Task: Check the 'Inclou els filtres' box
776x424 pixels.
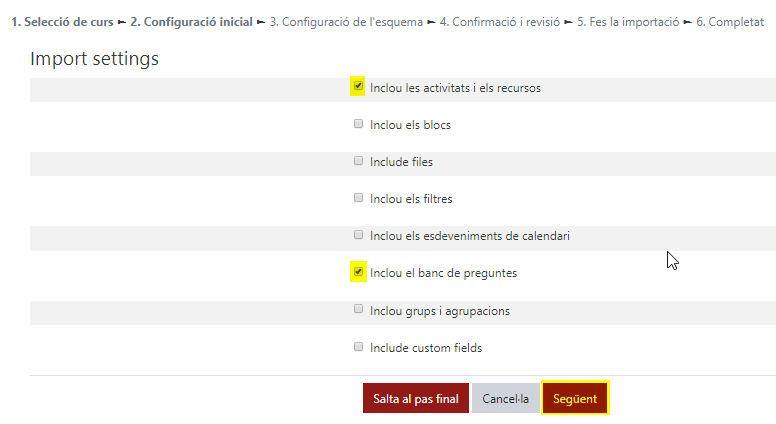Action: pos(358,198)
